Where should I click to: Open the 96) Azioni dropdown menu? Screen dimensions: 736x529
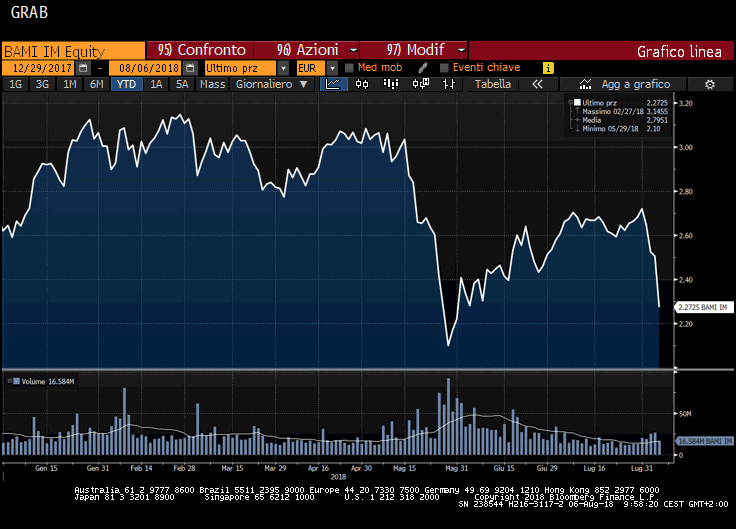coord(353,50)
